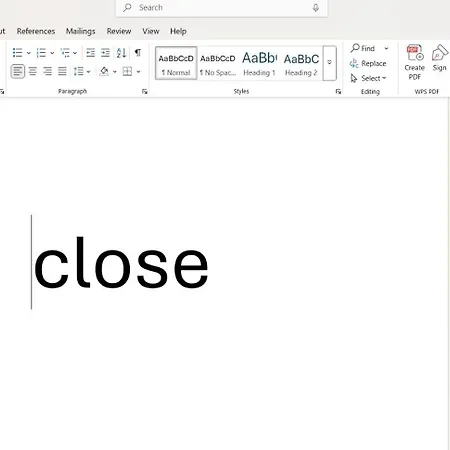
Task: Click the Decrease Indent icon
Action: (90, 53)
